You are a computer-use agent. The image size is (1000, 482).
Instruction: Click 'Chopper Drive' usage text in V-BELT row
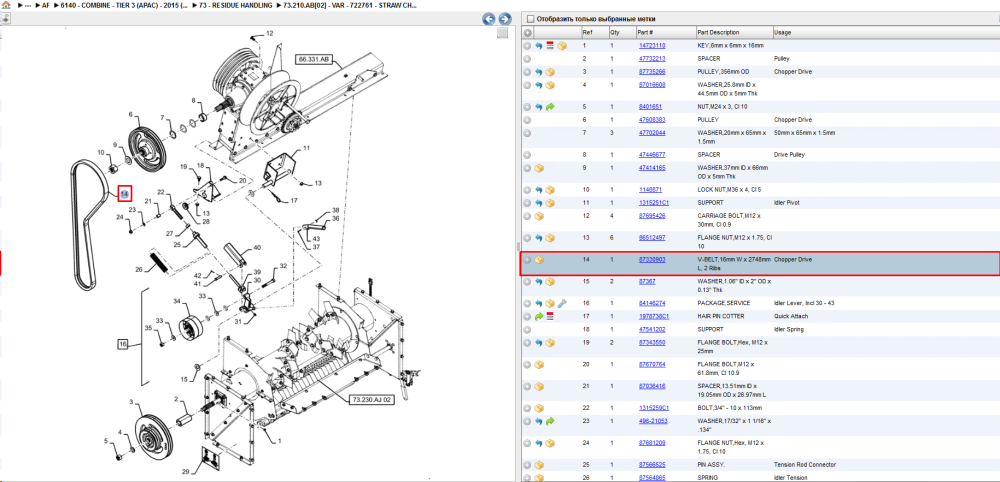coord(791,260)
